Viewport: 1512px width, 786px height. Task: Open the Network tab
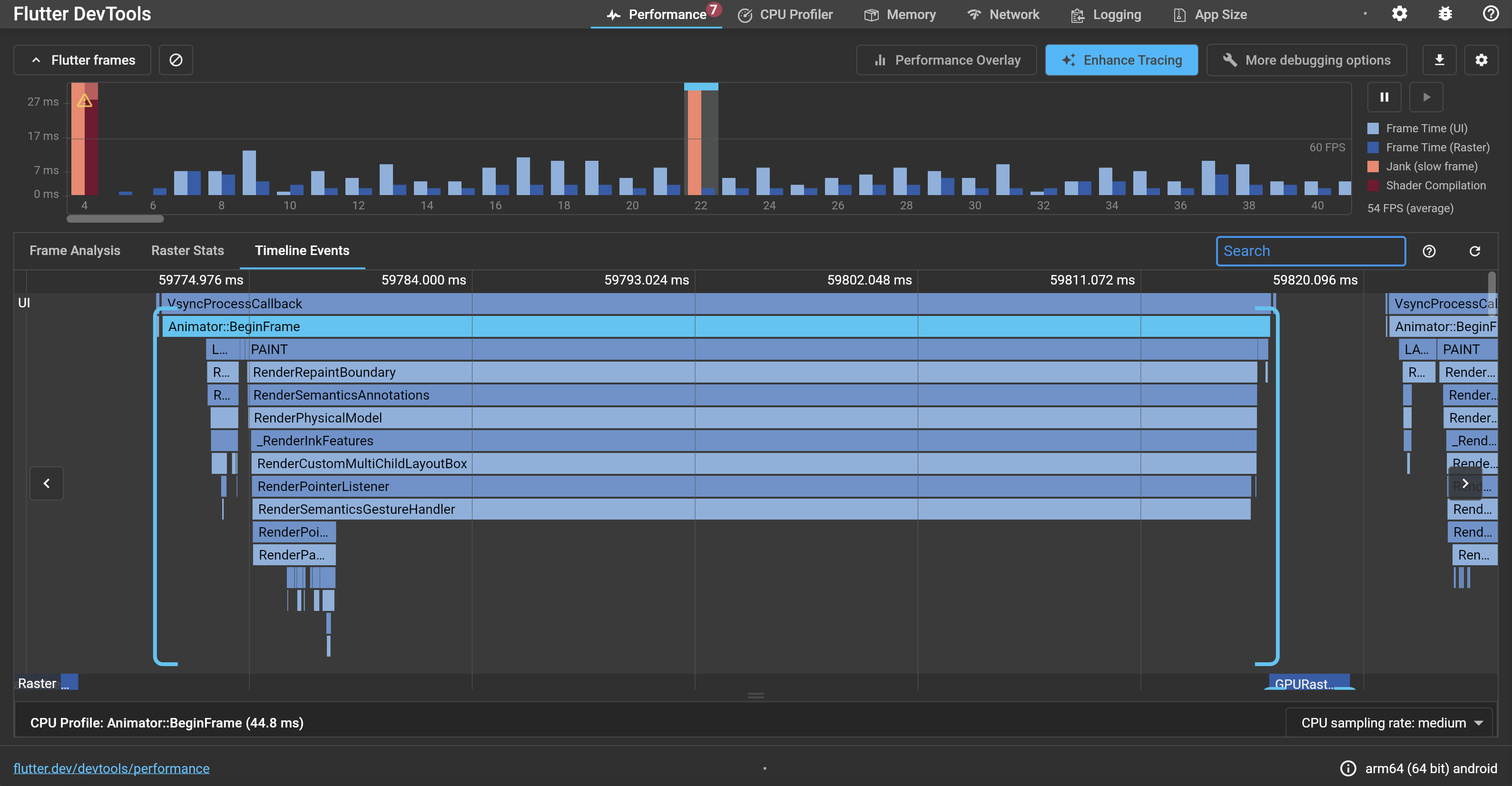(x=1003, y=14)
